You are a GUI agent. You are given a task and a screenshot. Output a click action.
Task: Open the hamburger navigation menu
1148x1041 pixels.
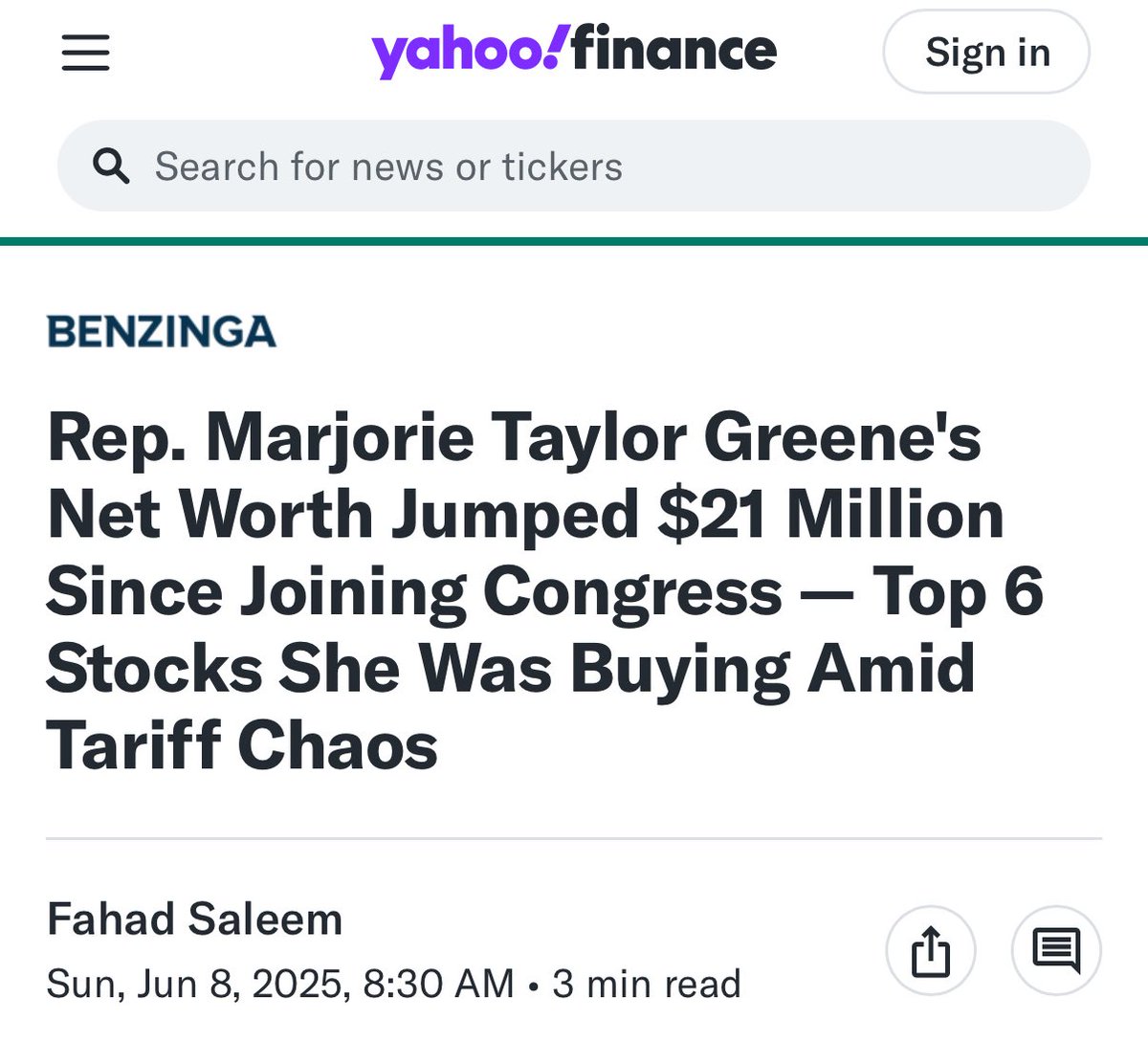[x=86, y=53]
